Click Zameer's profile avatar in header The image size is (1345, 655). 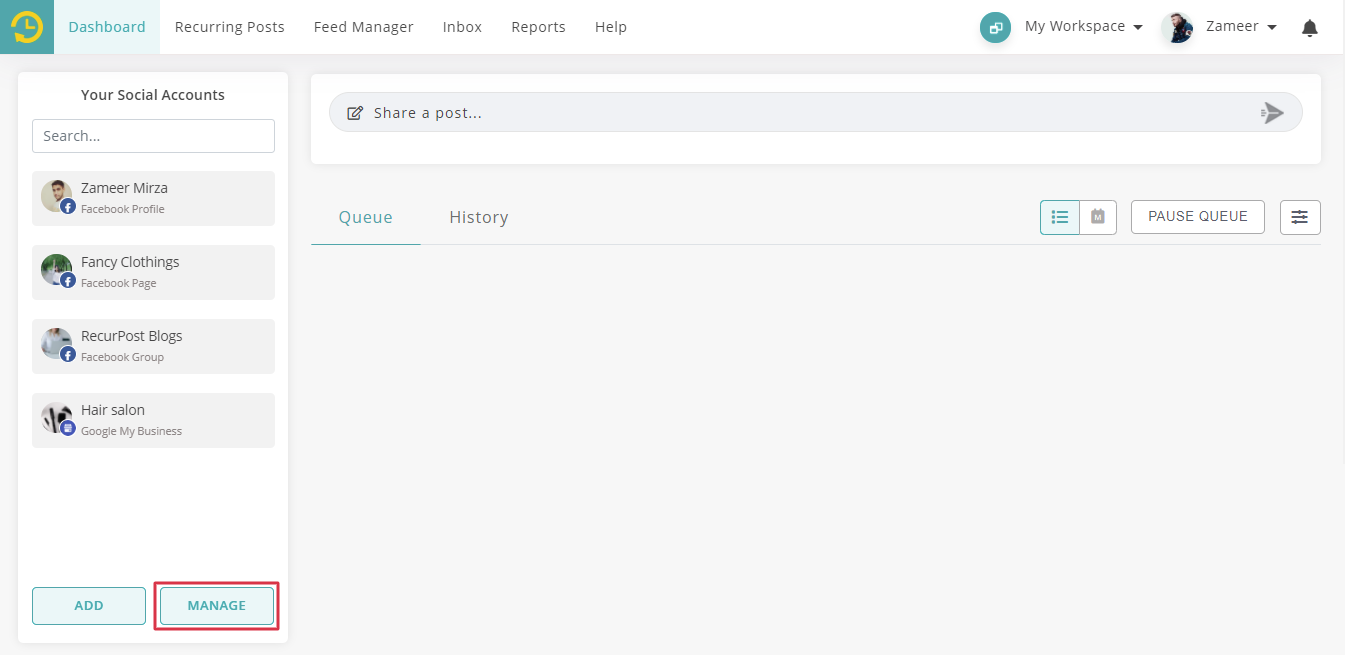coord(1178,28)
